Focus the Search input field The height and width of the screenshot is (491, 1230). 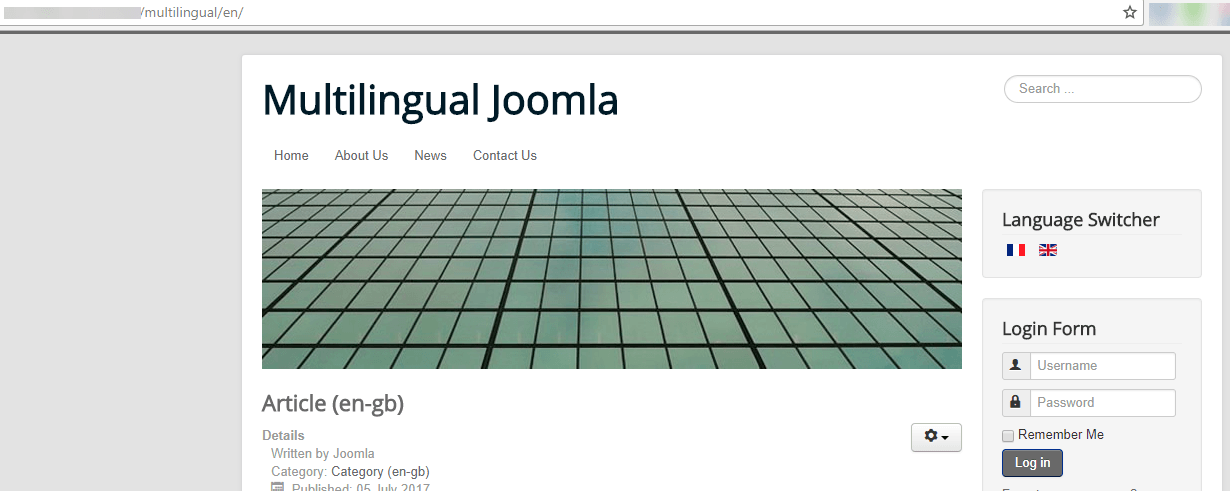coord(1103,89)
